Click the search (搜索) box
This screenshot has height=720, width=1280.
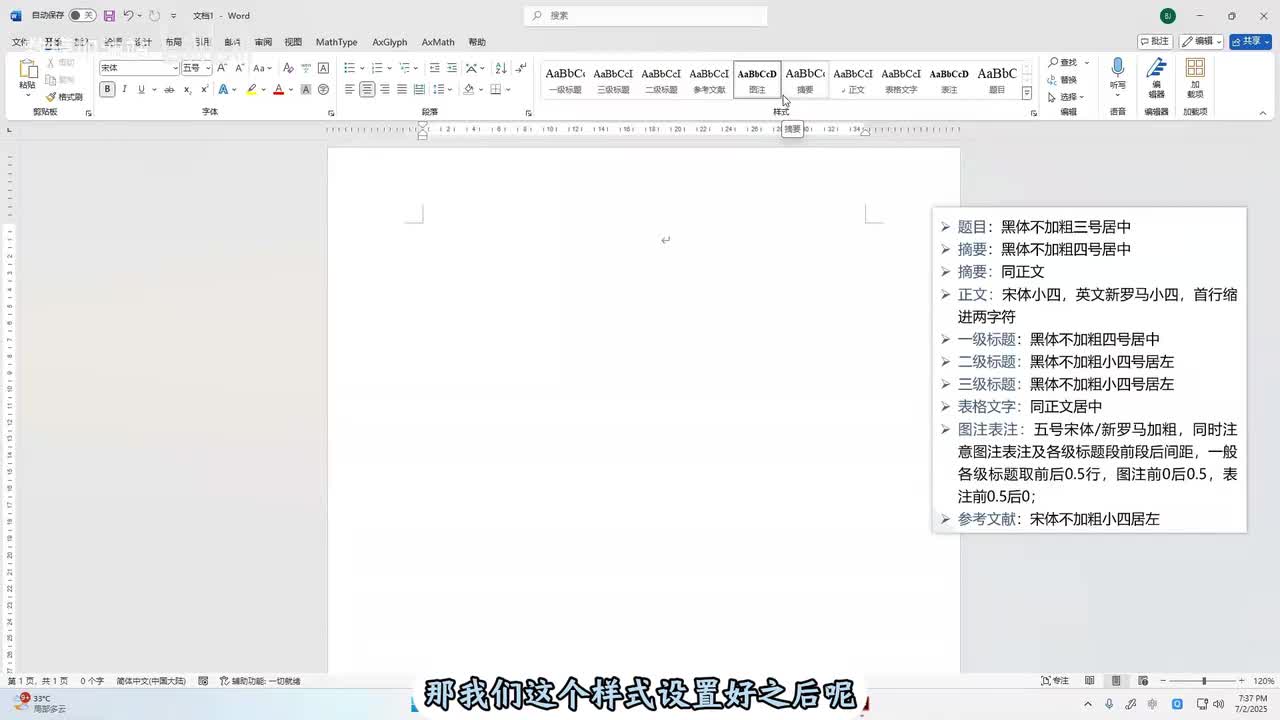click(646, 15)
